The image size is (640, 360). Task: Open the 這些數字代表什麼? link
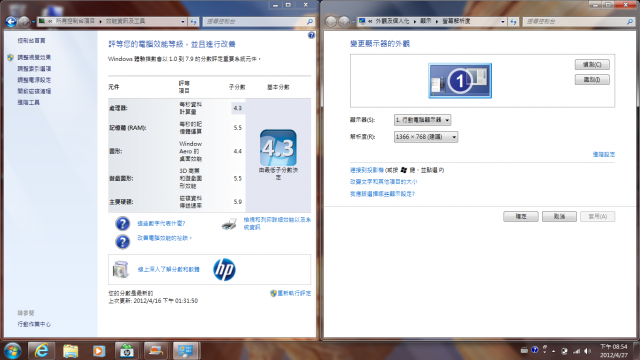pyautogui.click(x=161, y=224)
